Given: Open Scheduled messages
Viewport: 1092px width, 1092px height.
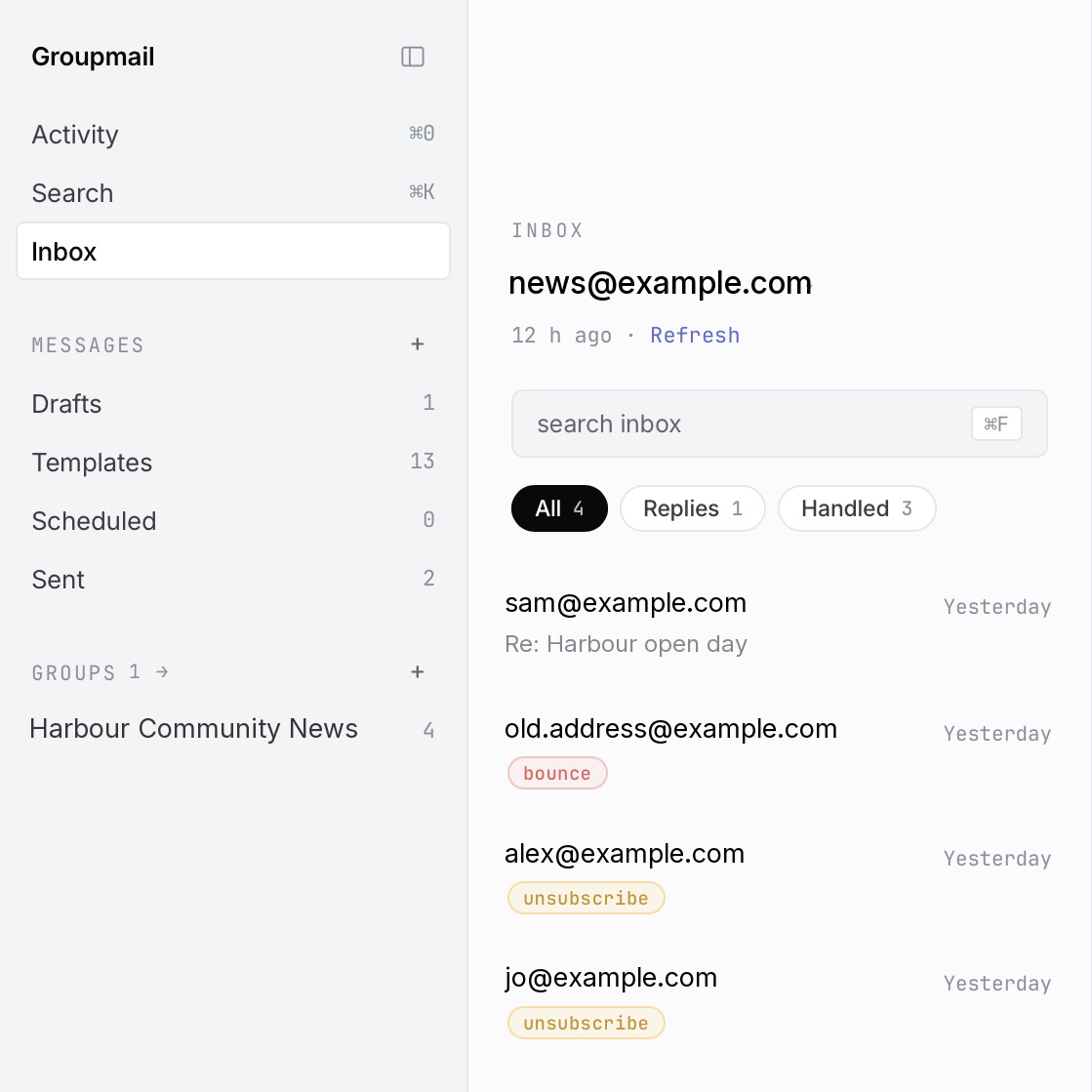Looking at the screenshot, I should (x=233, y=521).
